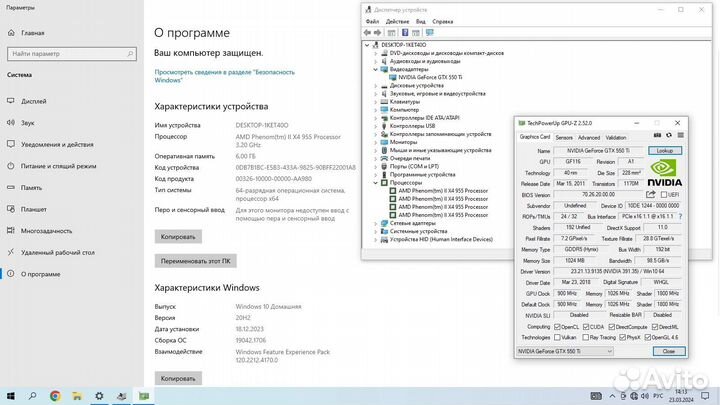Open the GPU selection dropdown in GPU-Z
This screenshot has height=405, width=720.
tap(564, 351)
